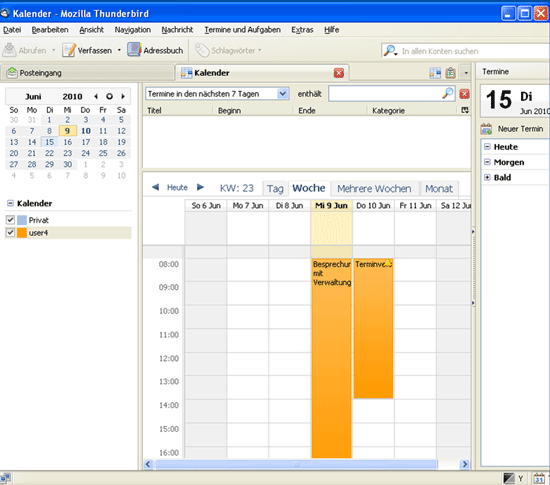The height and width of the screenshot is (485, 550).
Task: Open the Ansicht menu
Action: [92, 30]
